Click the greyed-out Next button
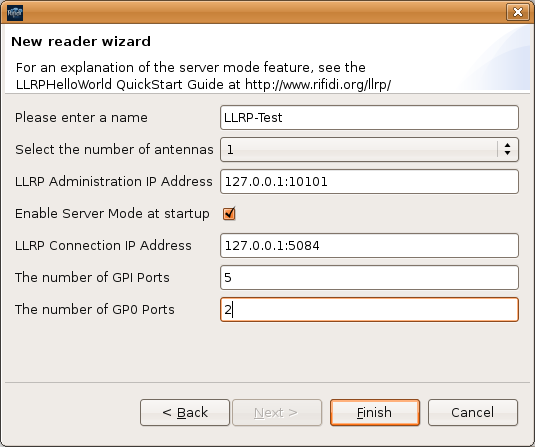Viewport: 535px width, 447px height. pyautogui.click(x=277, y=413)
